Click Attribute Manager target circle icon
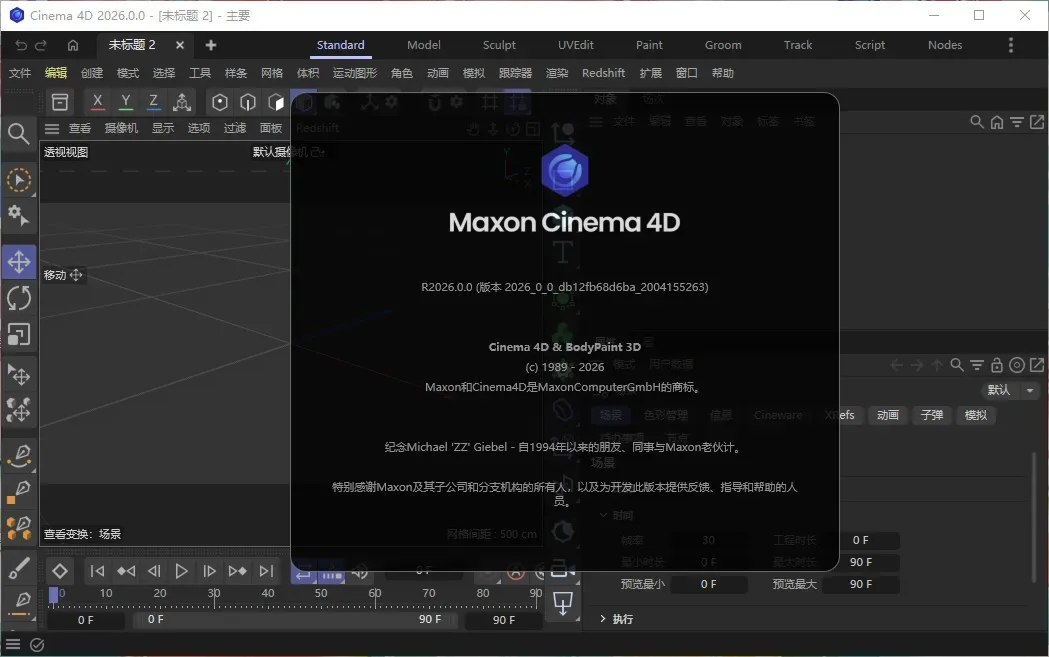This screenshot has height=657, width=1049. coord(1017,365)
